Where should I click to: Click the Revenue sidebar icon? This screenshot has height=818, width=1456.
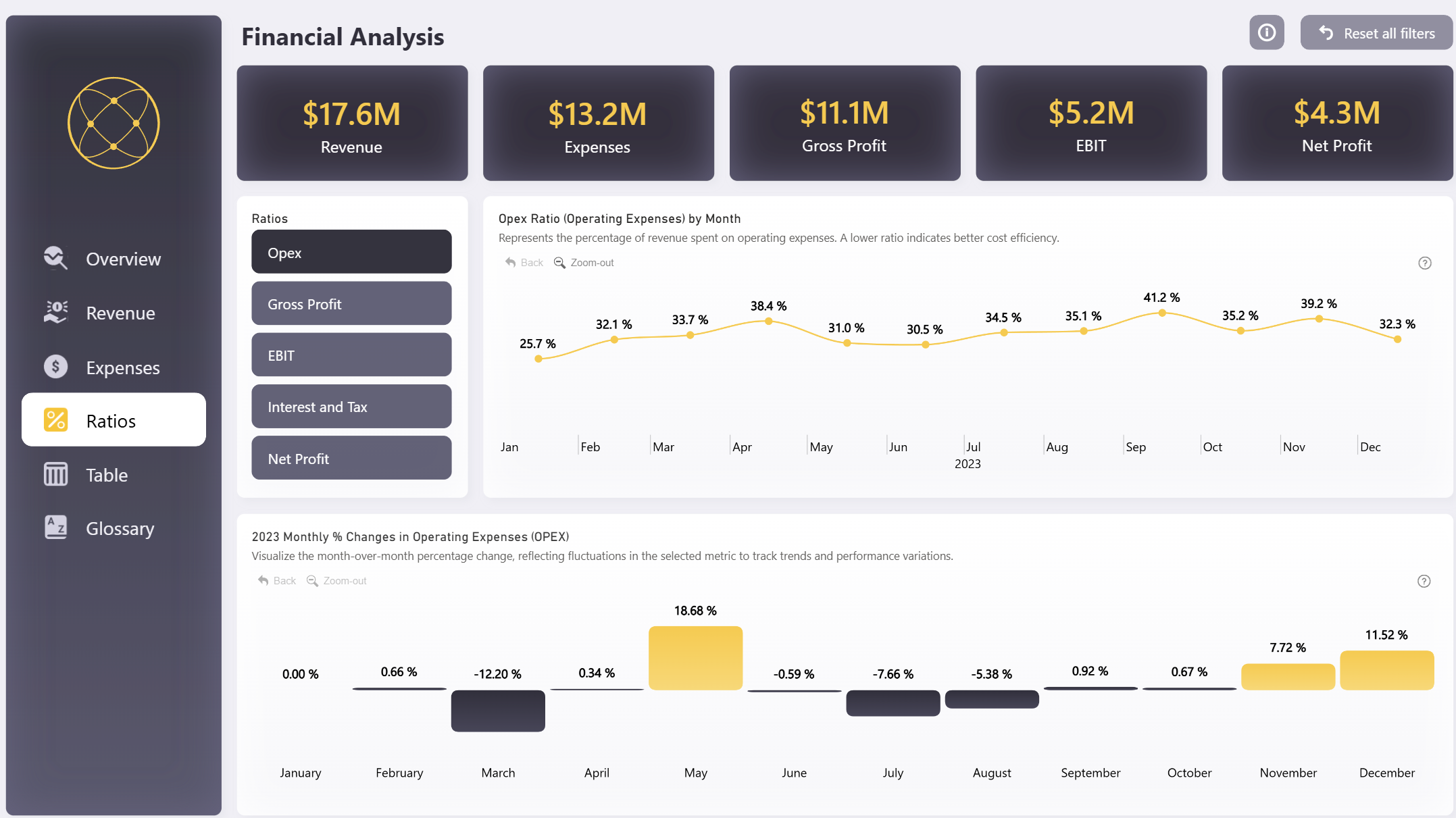(55, 312)
